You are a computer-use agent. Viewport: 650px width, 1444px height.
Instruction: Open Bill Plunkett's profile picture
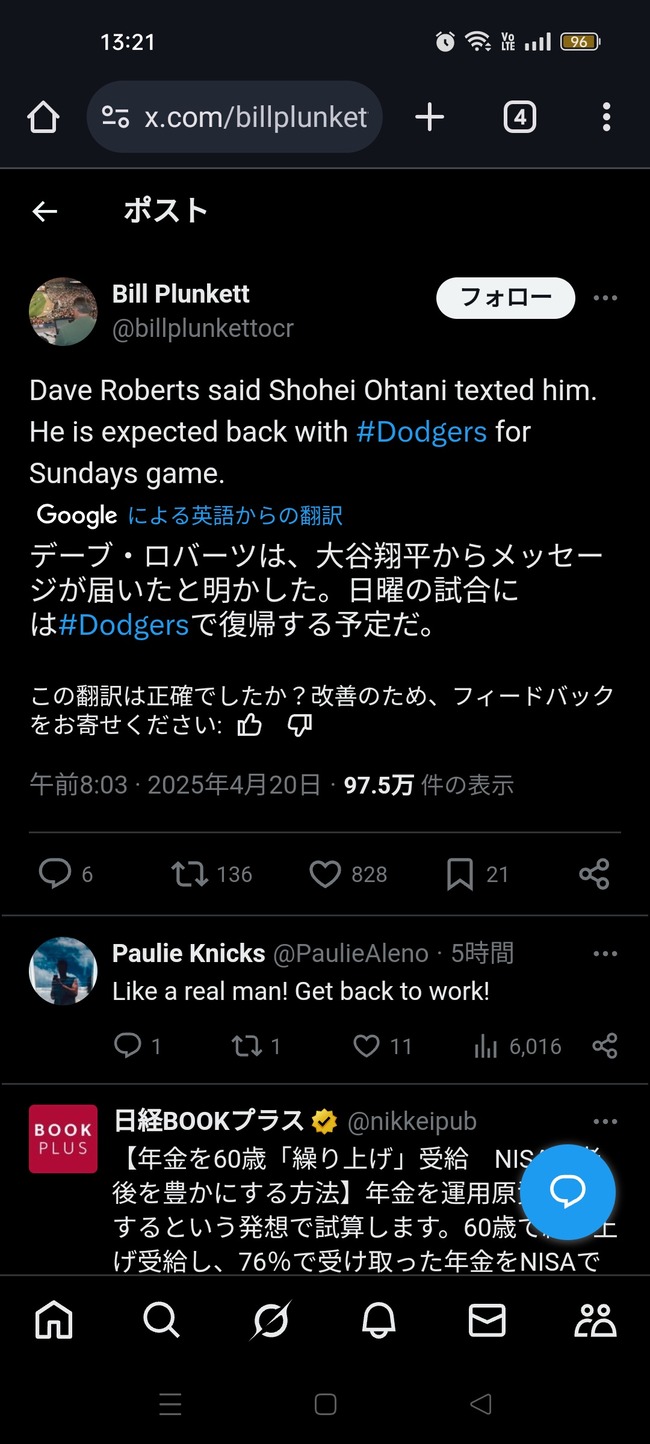coord(63,311)
